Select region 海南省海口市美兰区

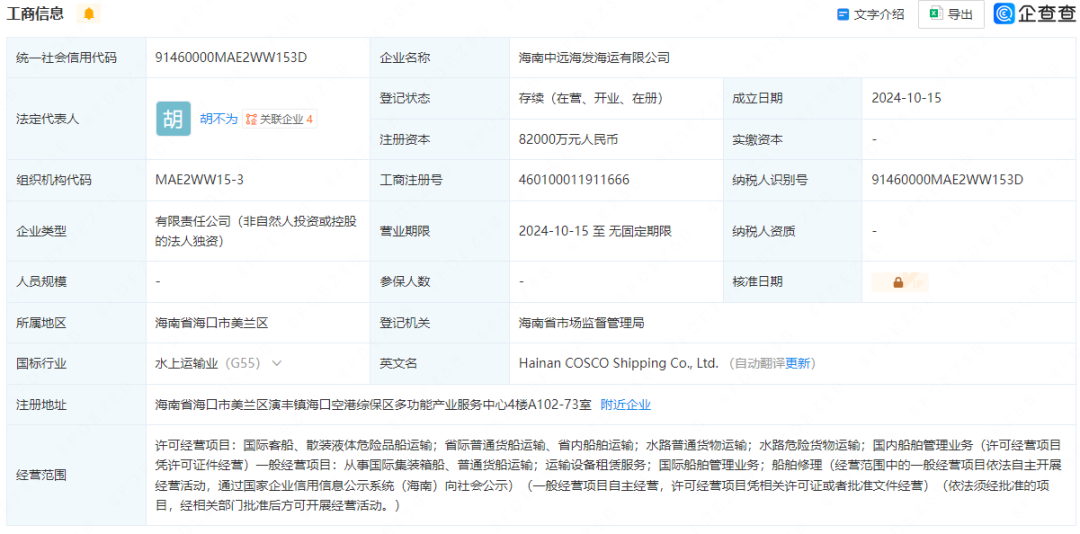(x=211, y=322)
